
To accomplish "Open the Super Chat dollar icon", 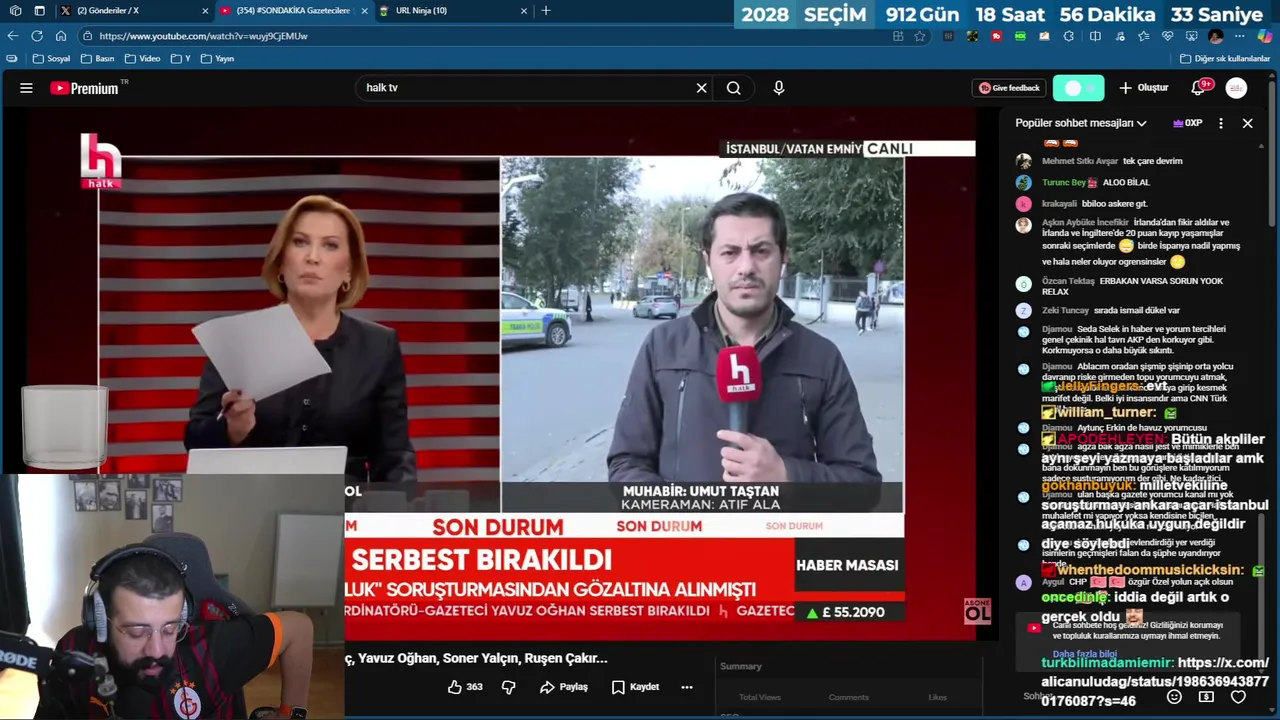I will click(x=1206, y=697).
